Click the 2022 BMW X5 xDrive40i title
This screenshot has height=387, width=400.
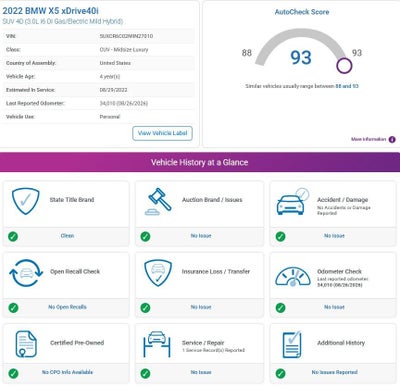coord(51,11)
